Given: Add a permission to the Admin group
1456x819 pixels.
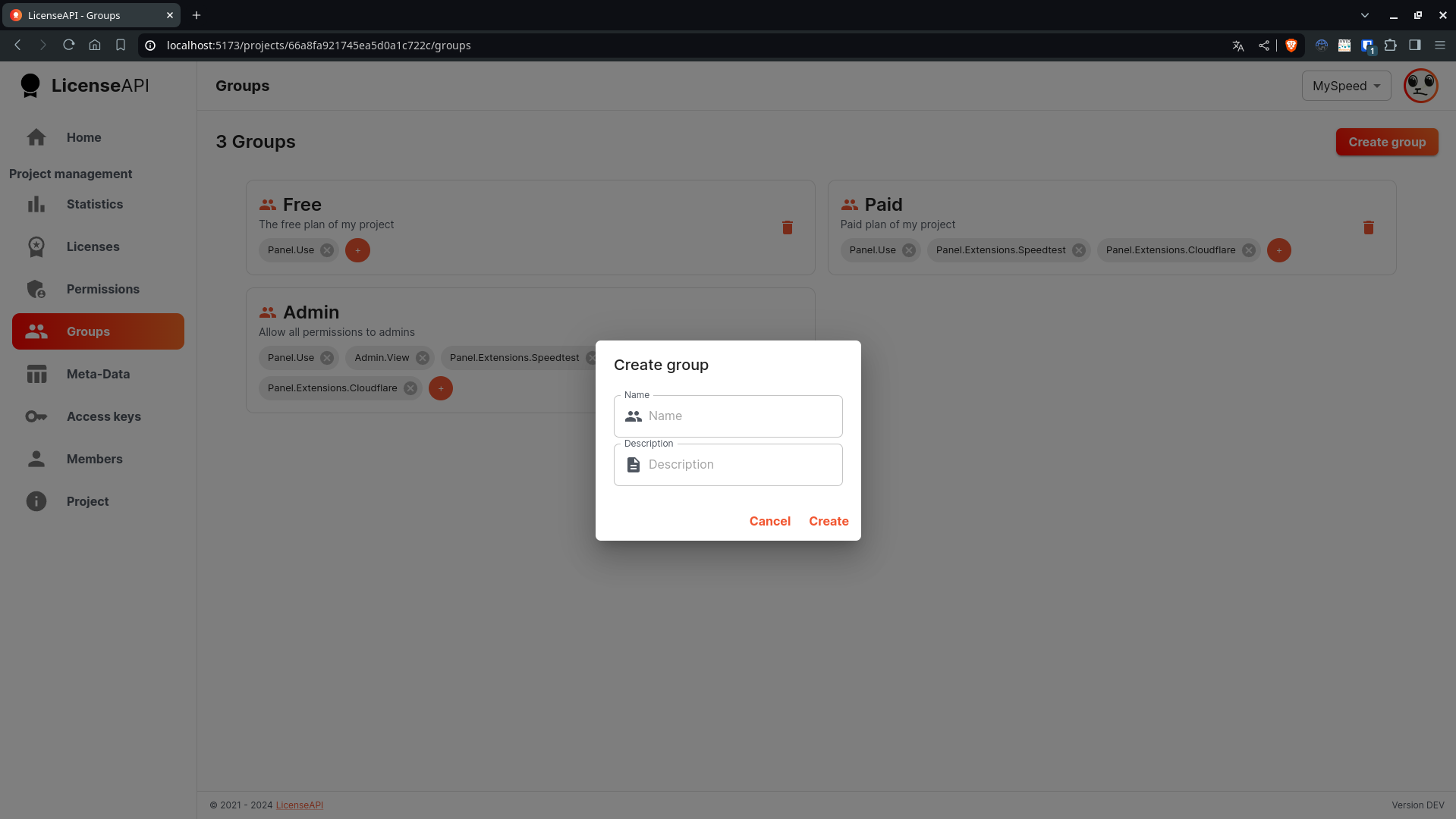Looking at the screenshot, I should [441, 388].
